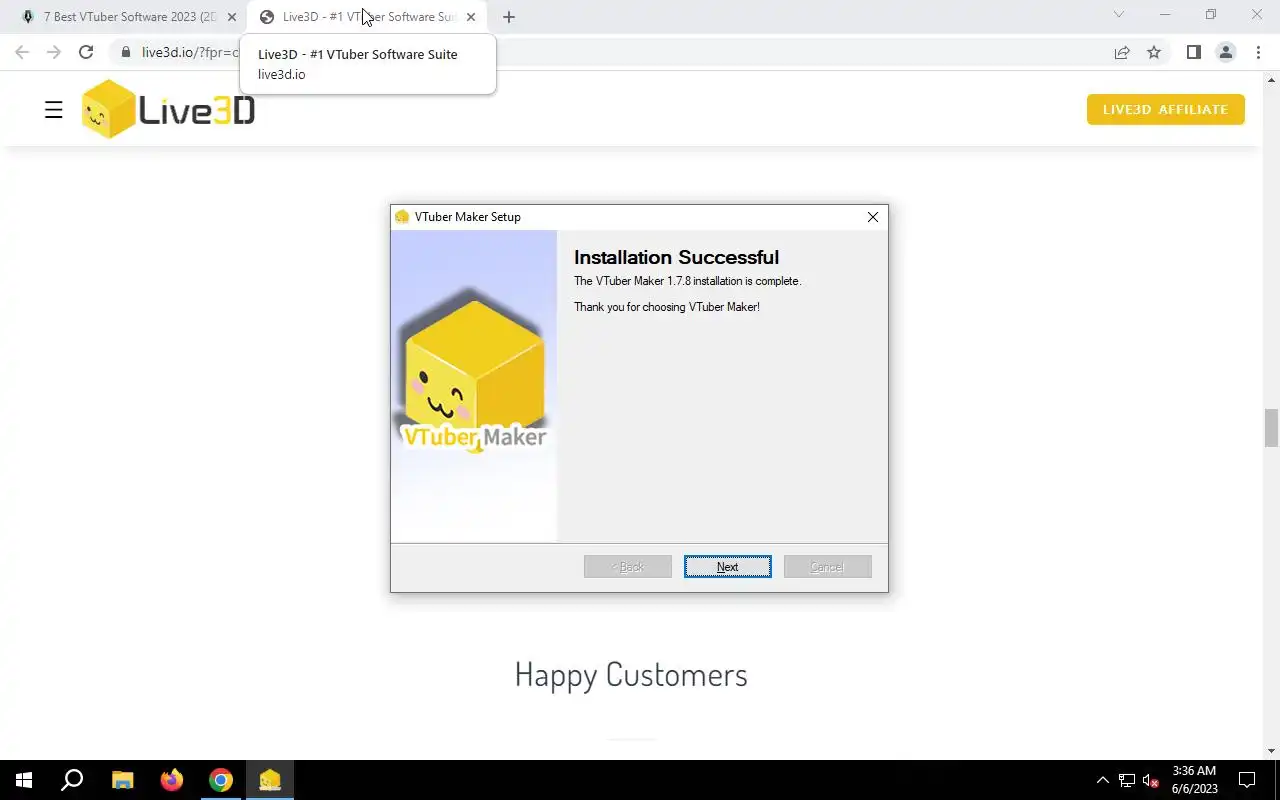Screen dimensions: 1280x800
Task: Select the Live3D browser tab
Action: (368, 17)
